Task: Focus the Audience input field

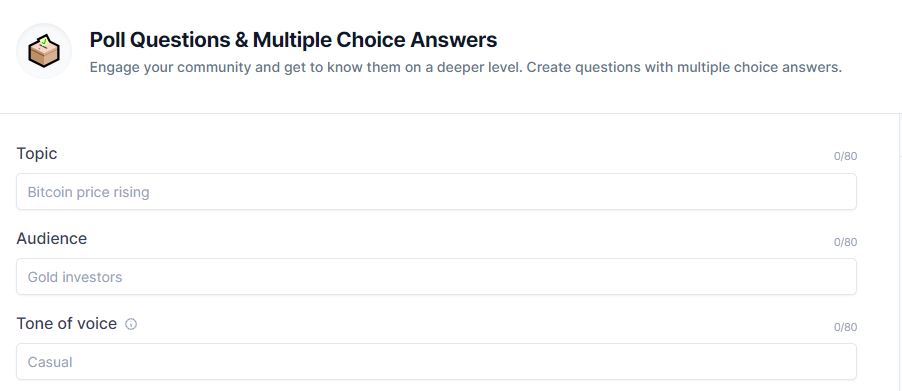Action: tap(436, 277)
